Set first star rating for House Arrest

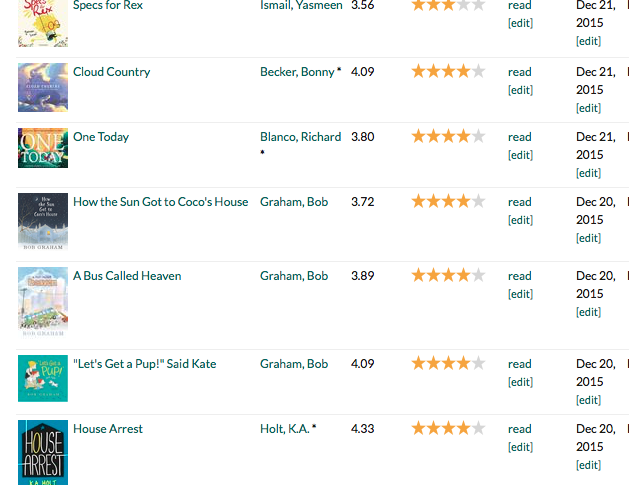pyautogui.click(x=418, y=428)
